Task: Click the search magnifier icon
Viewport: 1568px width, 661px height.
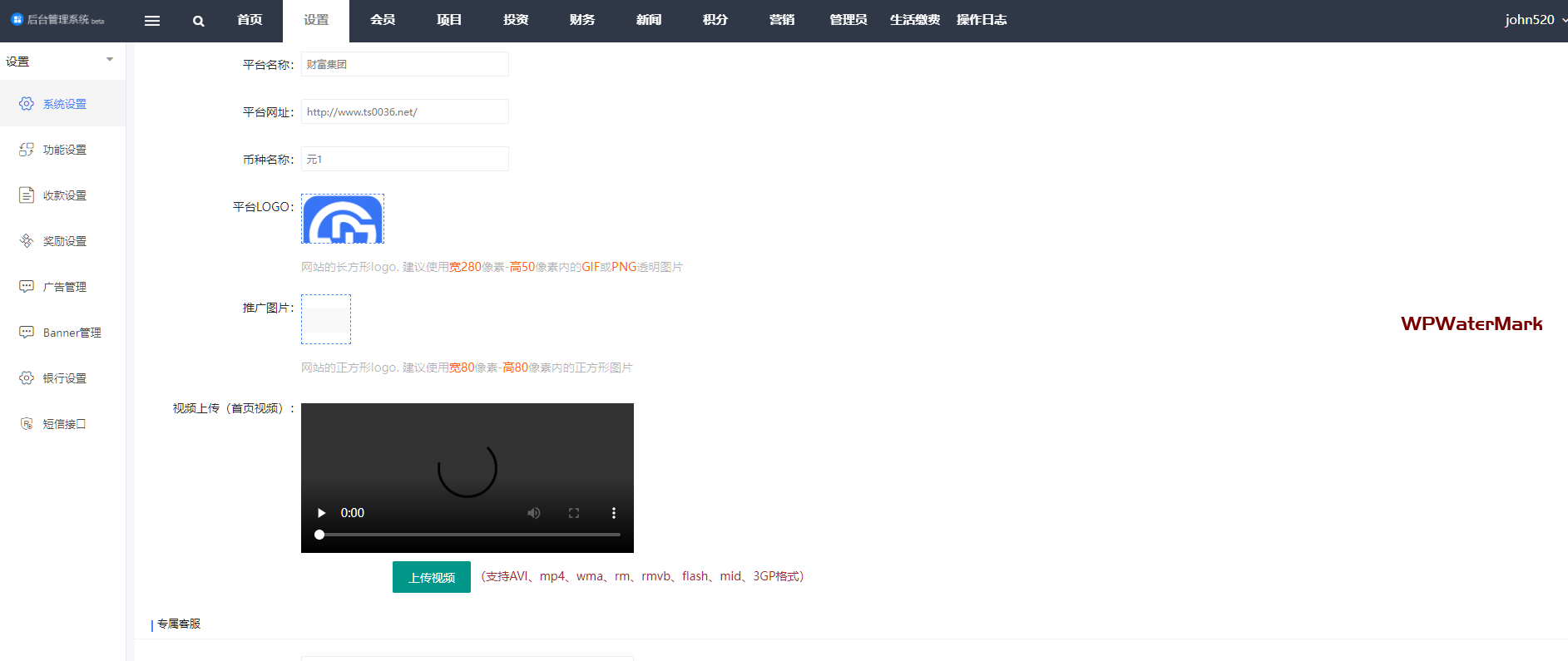Action: pos(198,21)
